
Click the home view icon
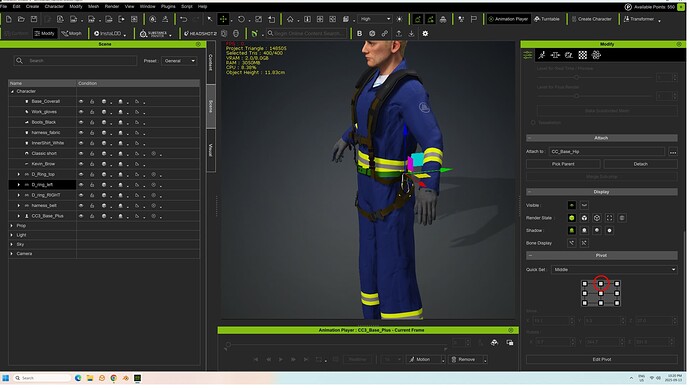pos(290,19)
